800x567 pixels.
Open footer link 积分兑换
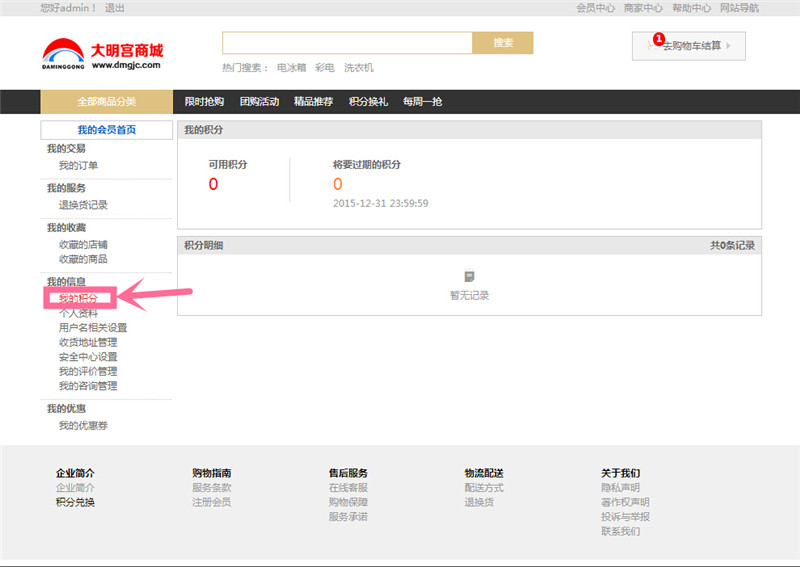coord(75,502)
